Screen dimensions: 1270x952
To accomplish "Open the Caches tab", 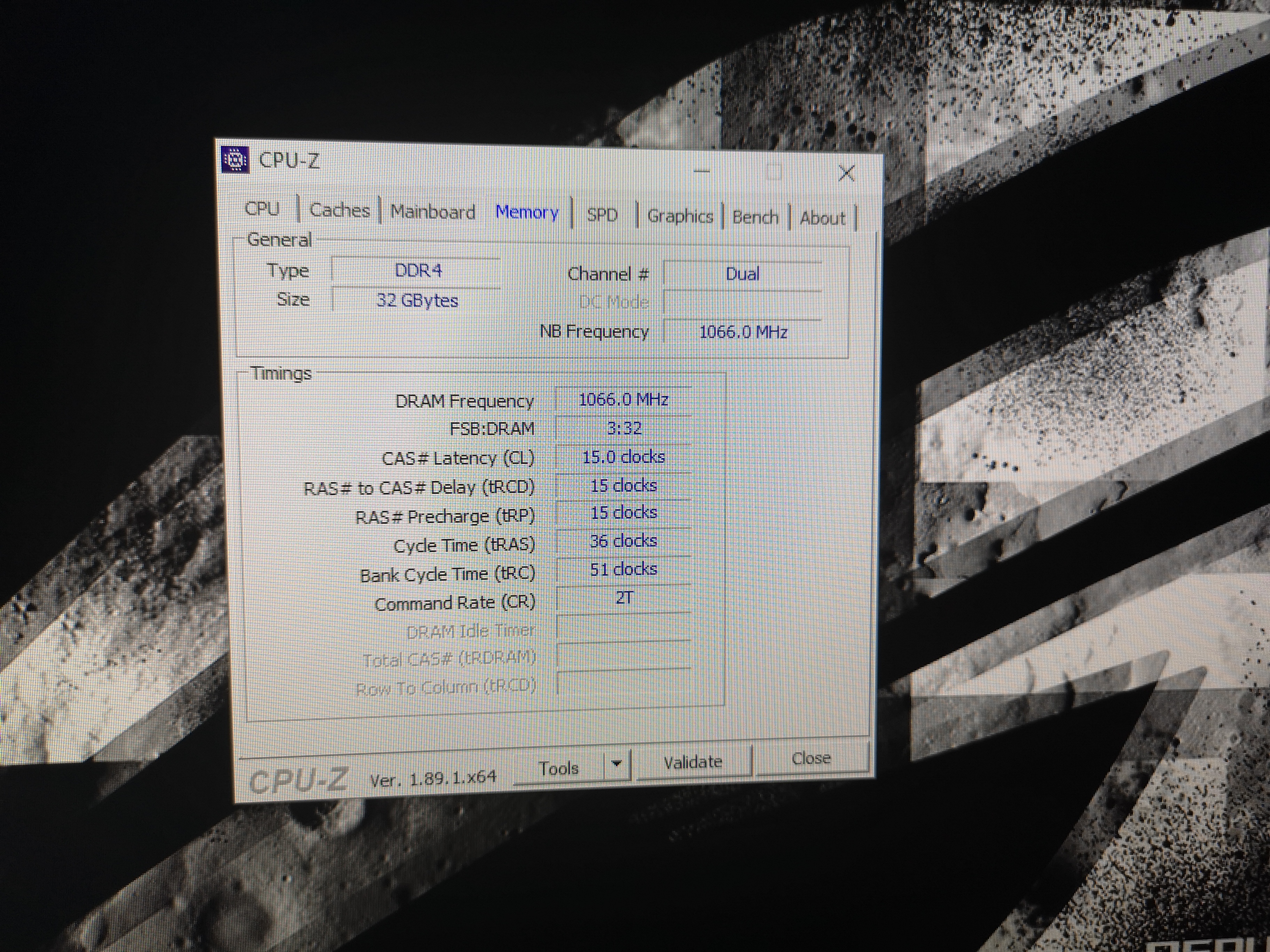I will pyautogui.click(x=339, y=210).
